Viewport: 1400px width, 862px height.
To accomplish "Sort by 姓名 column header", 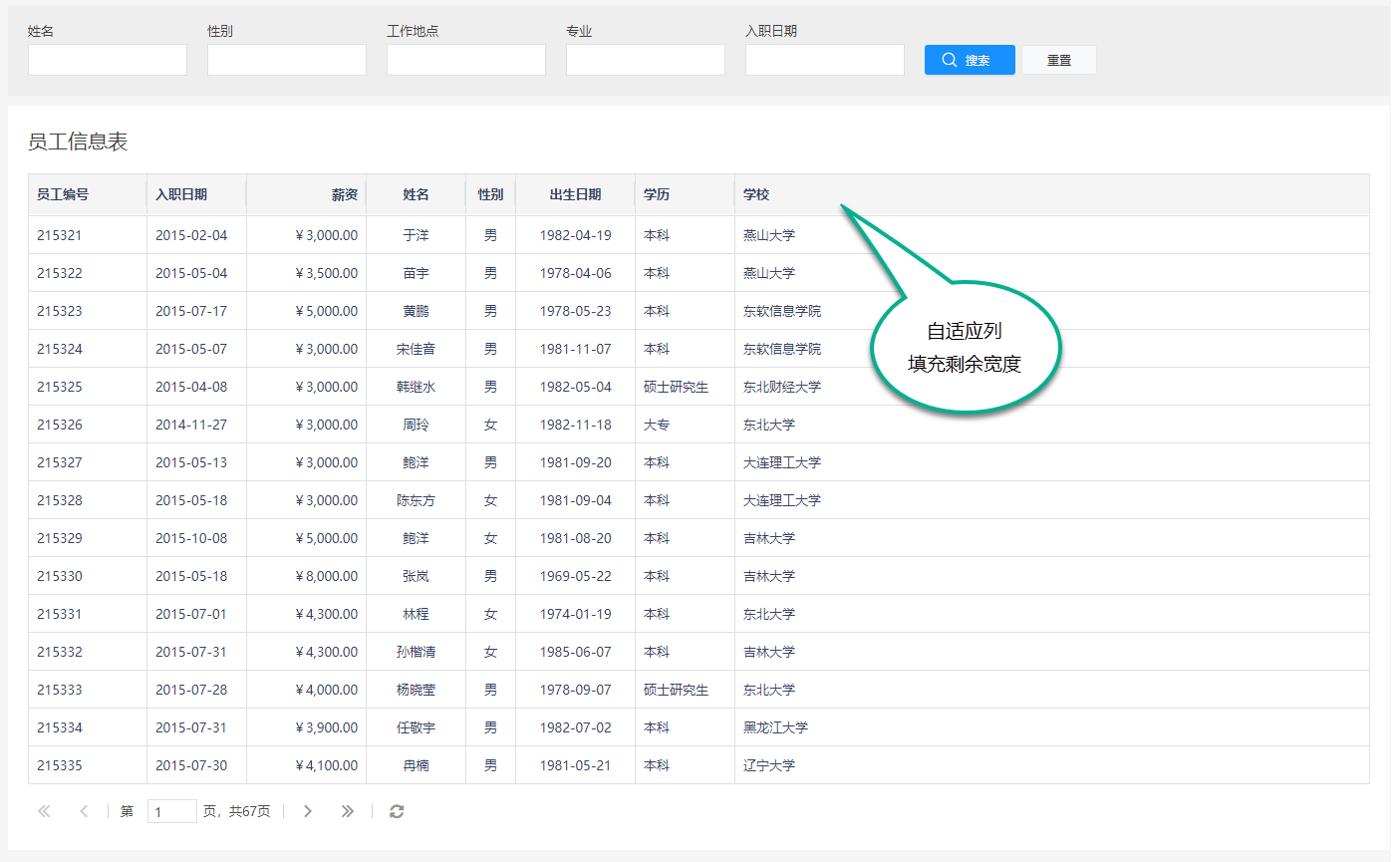I will [416, 194].
